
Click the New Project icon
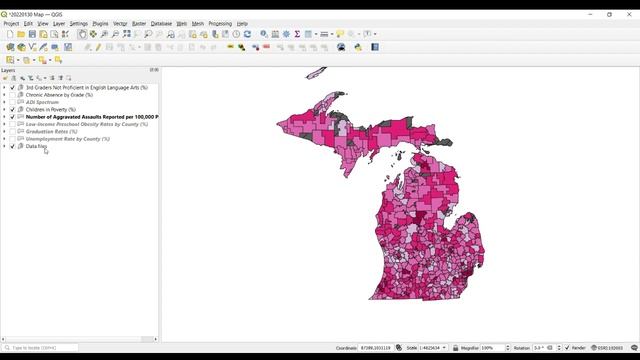pos(10,34)
